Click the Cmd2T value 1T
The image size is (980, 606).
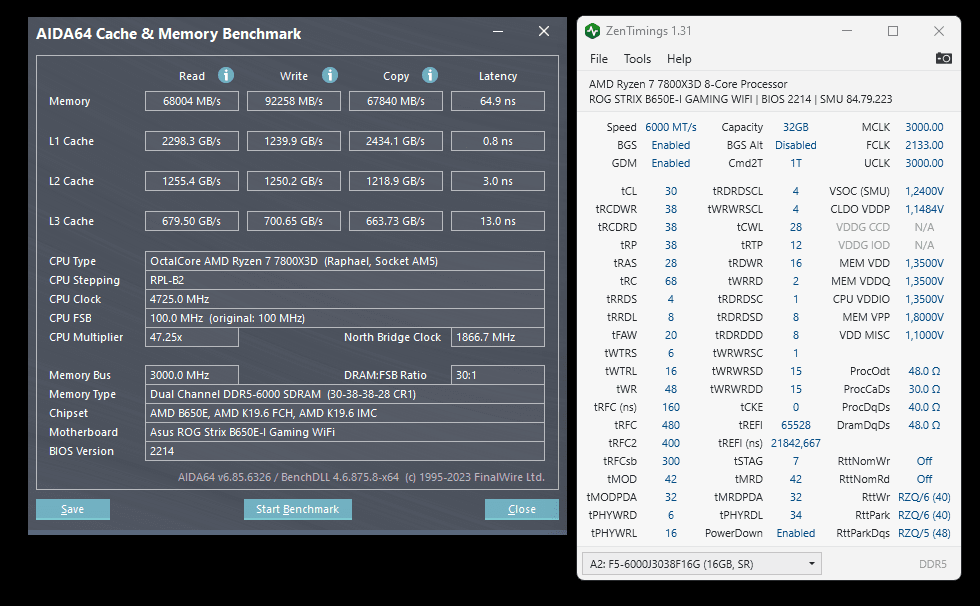tap(796, 163)
